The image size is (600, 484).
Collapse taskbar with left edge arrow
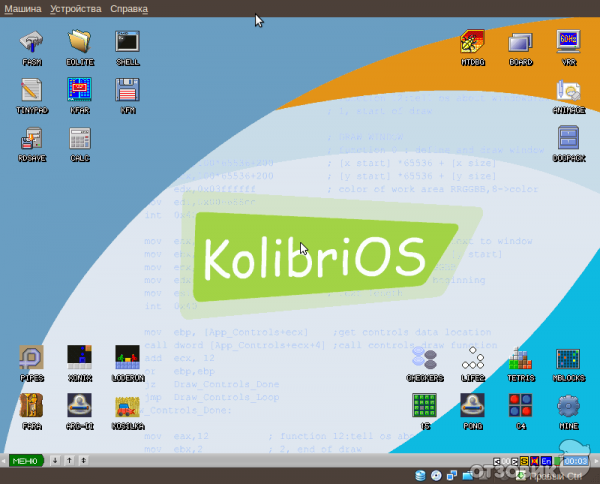[x=3, y=461]
